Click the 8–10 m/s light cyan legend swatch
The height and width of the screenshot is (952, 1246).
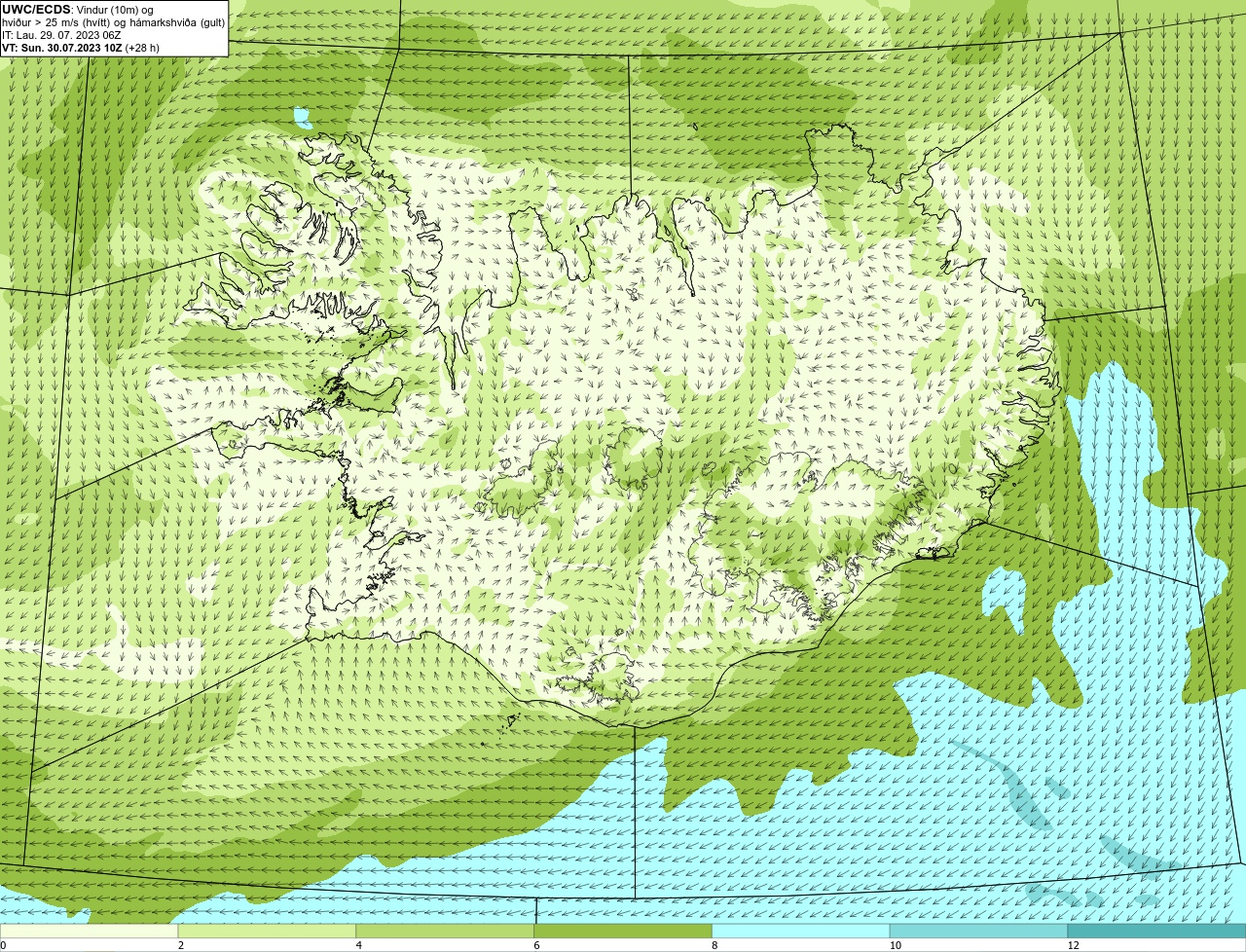[x=801, y=931]
